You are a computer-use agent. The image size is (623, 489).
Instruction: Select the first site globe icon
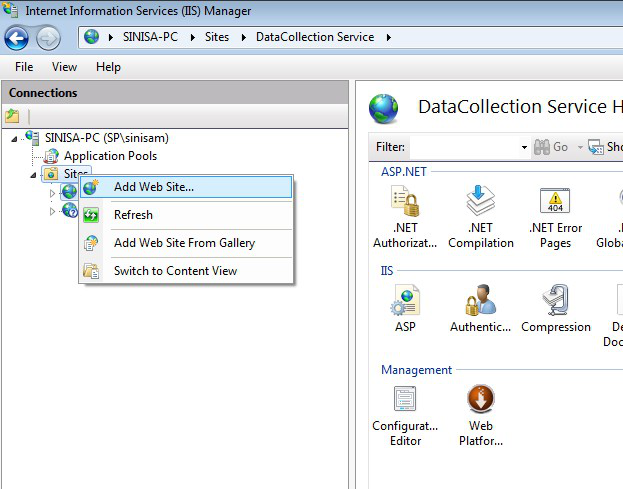70,191
